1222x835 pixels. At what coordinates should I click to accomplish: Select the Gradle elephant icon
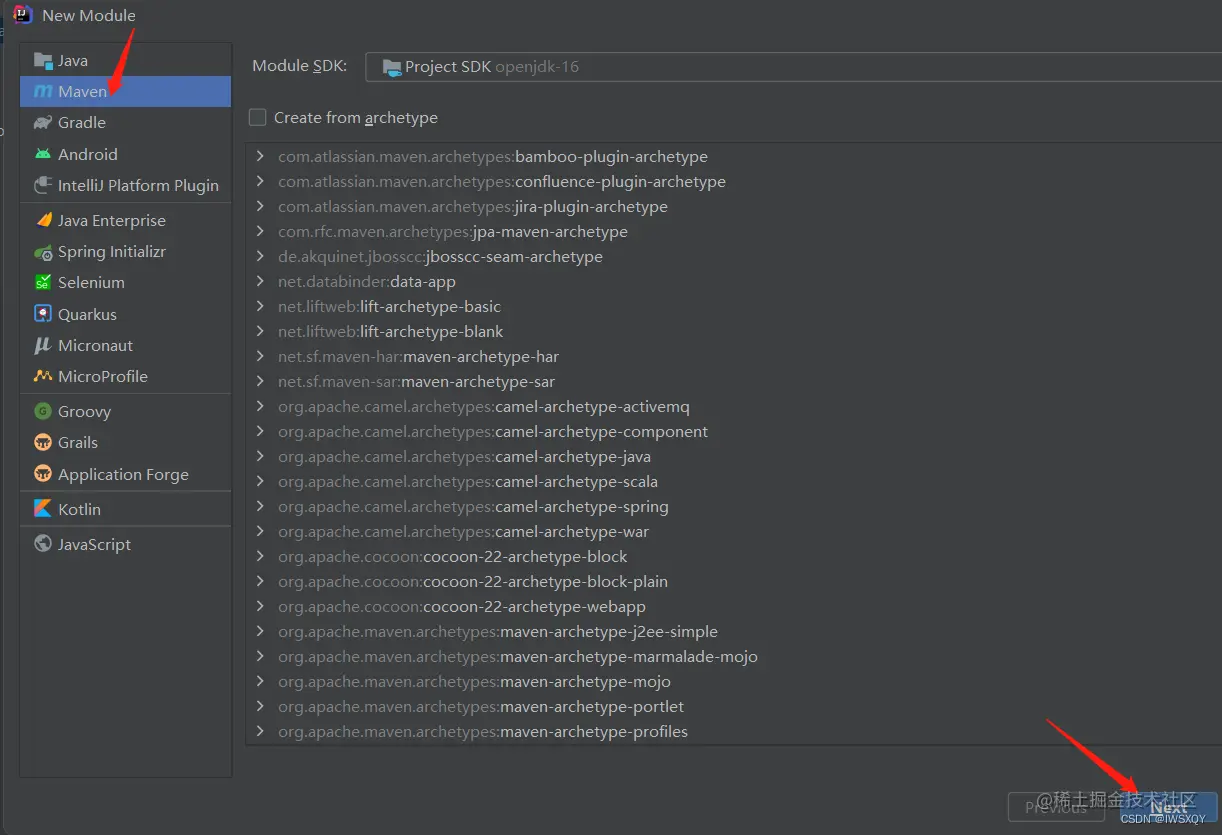click(x=43, y=123)
